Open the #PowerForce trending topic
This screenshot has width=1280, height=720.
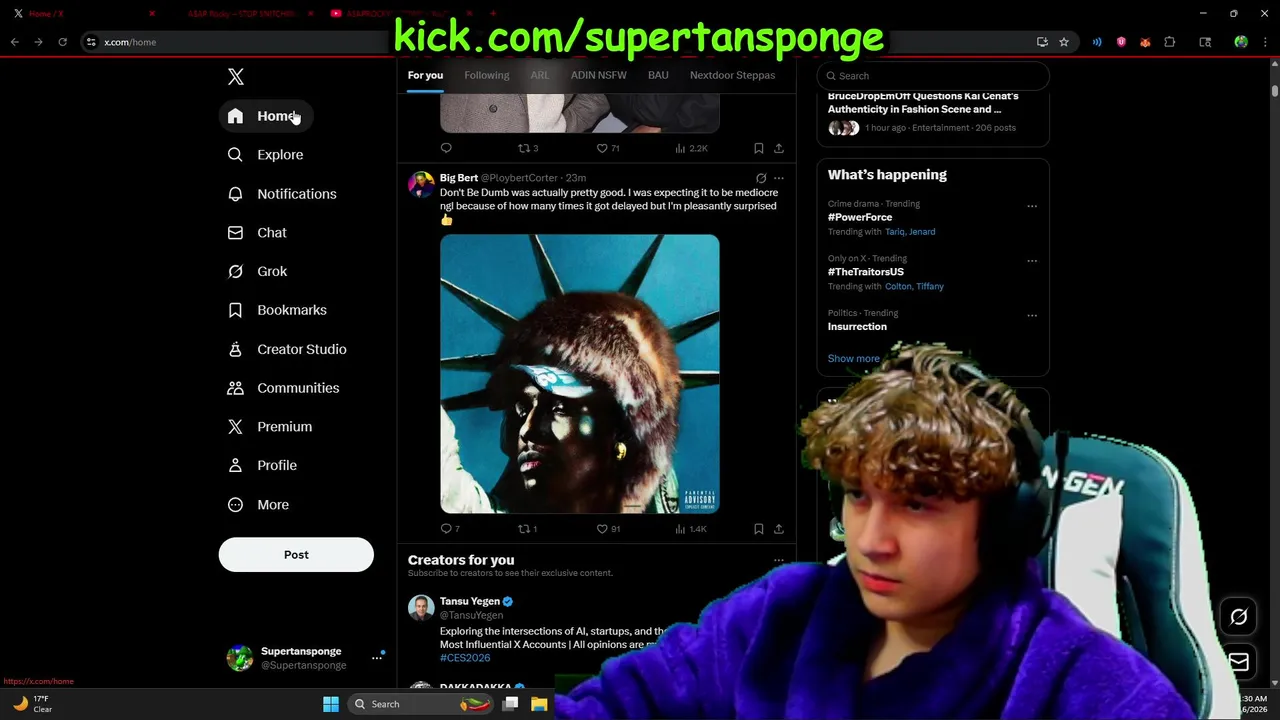tap(860, 217)
